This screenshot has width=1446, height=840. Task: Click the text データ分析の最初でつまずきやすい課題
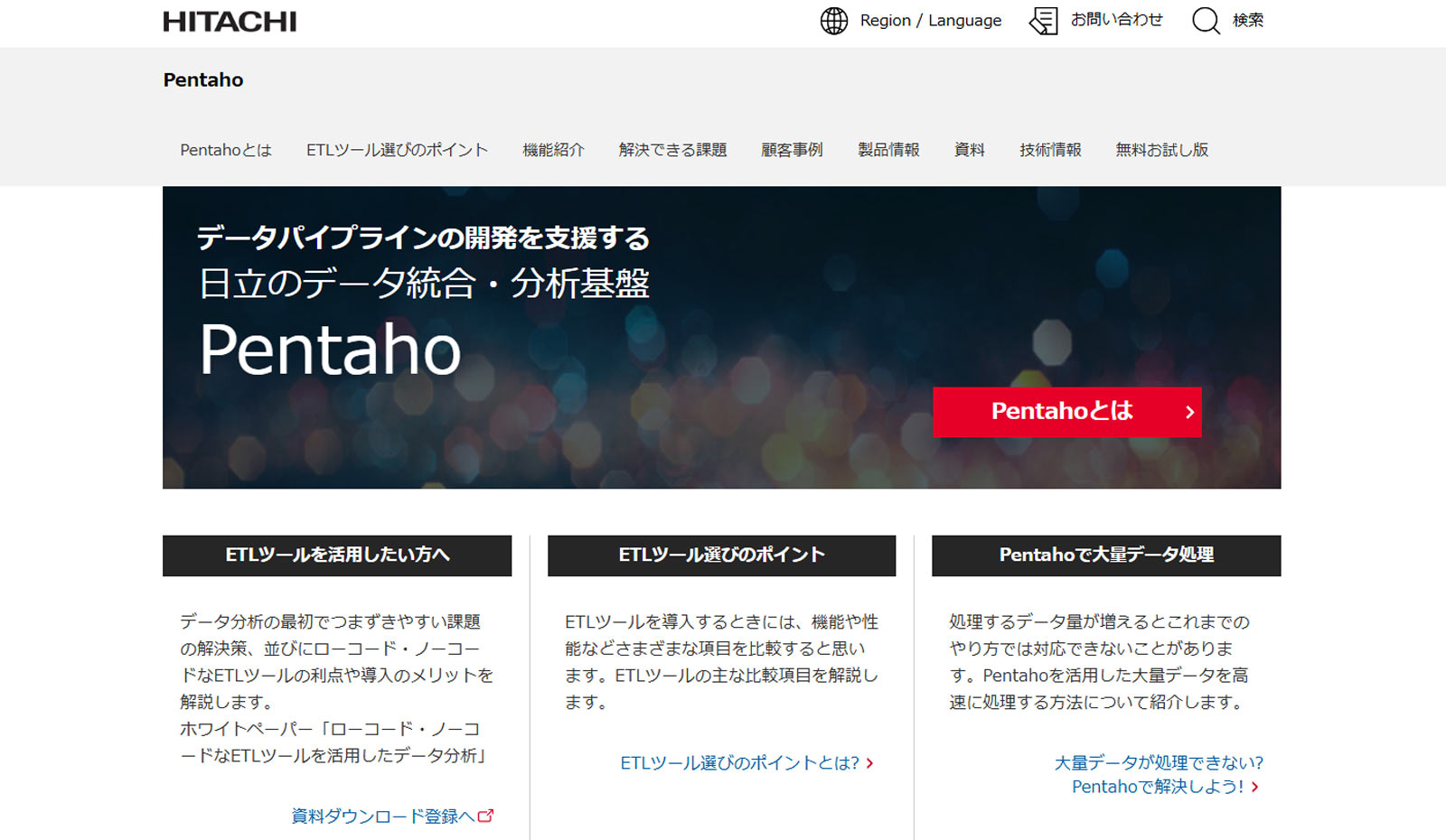pos(330,621)
